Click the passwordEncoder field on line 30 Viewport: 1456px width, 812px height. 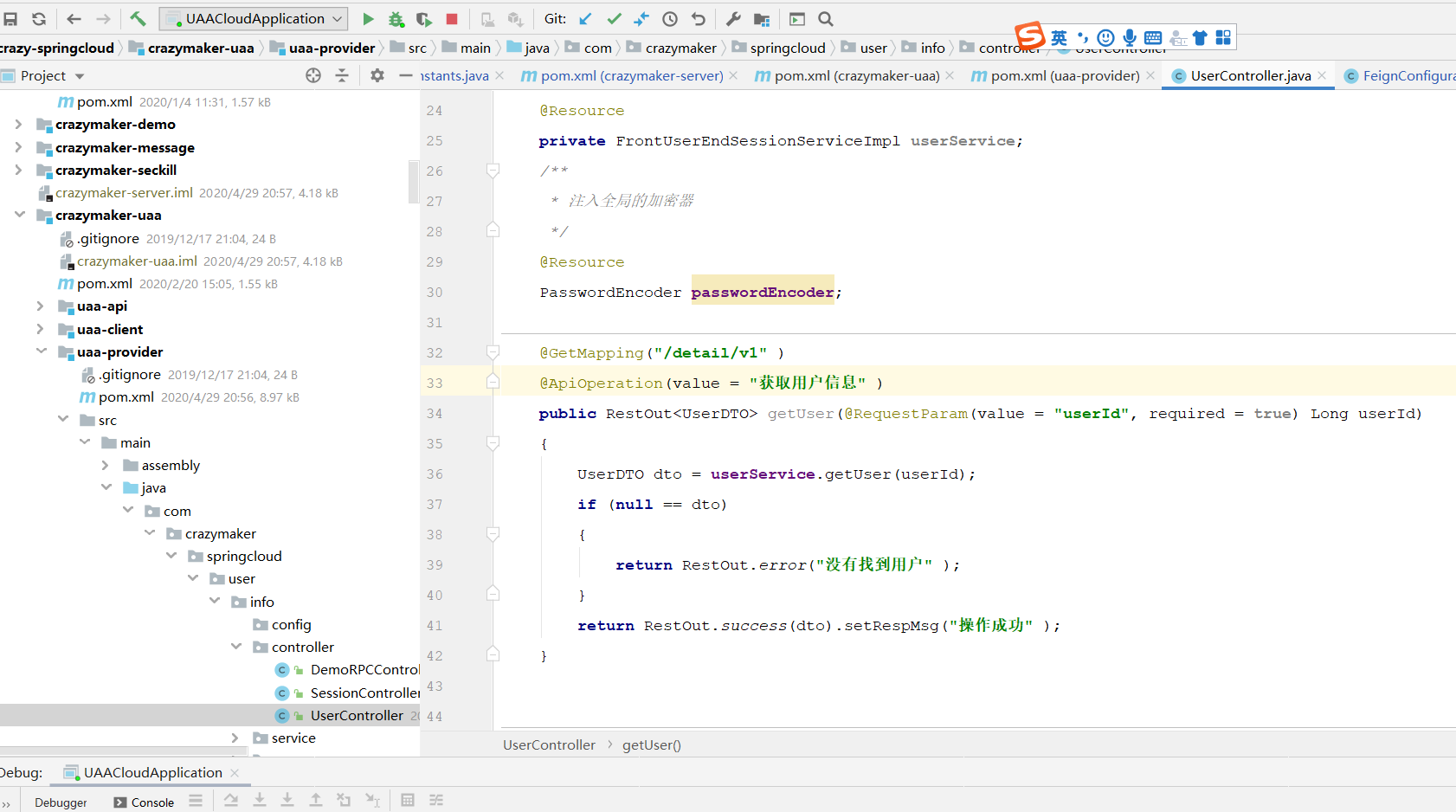click(x=763, y=293)
